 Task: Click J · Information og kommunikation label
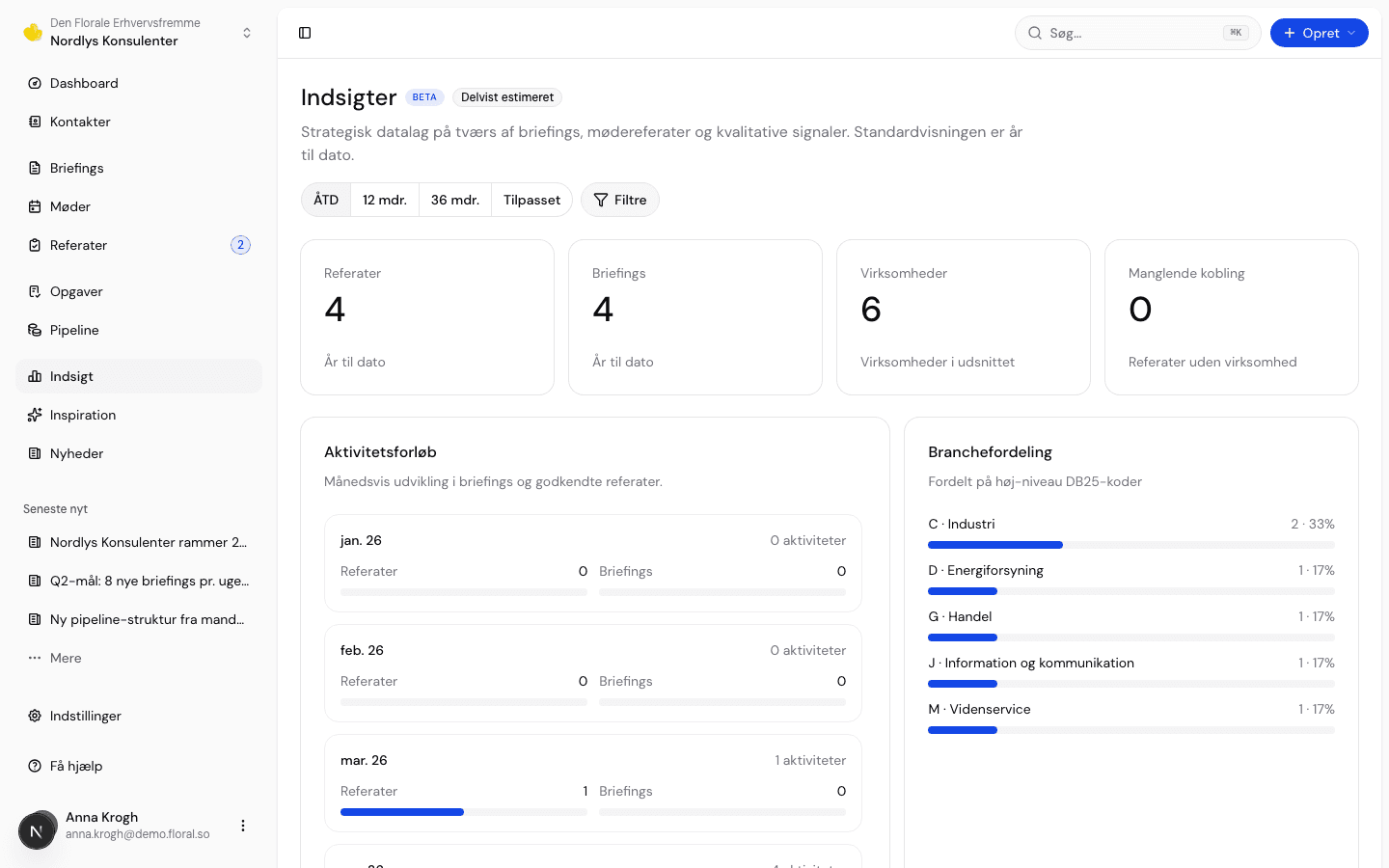1031,663
